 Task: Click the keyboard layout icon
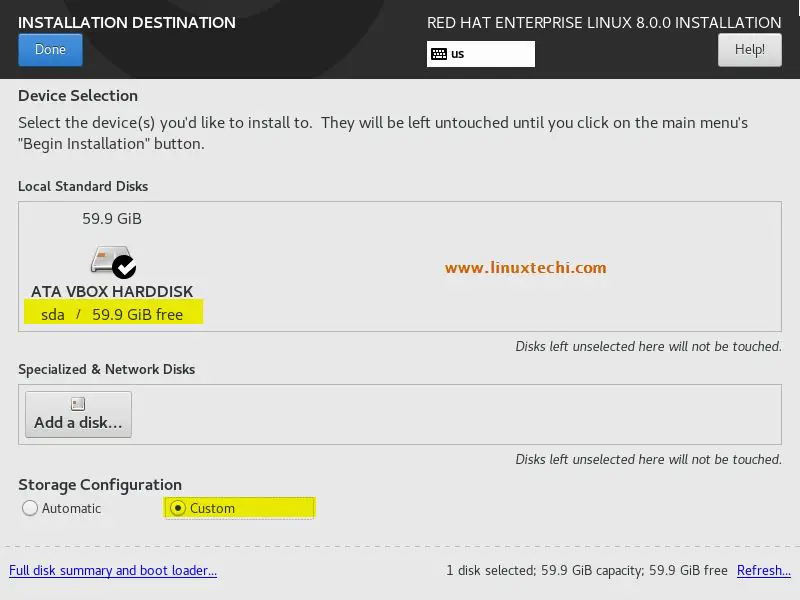point(439,54)
